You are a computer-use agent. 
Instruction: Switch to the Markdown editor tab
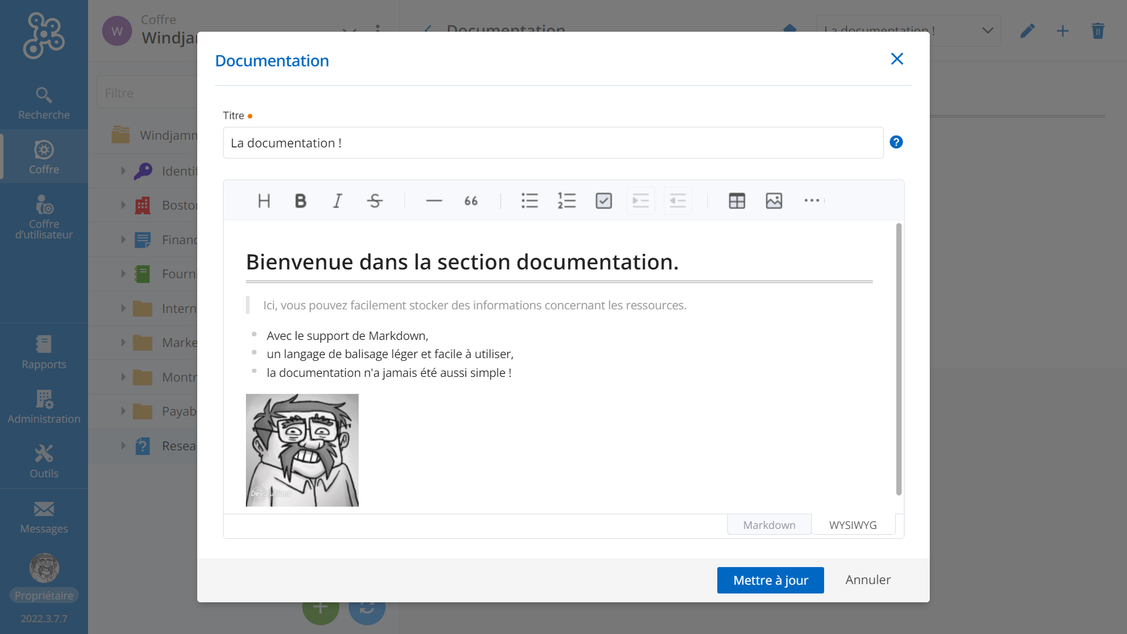(769, 525)
